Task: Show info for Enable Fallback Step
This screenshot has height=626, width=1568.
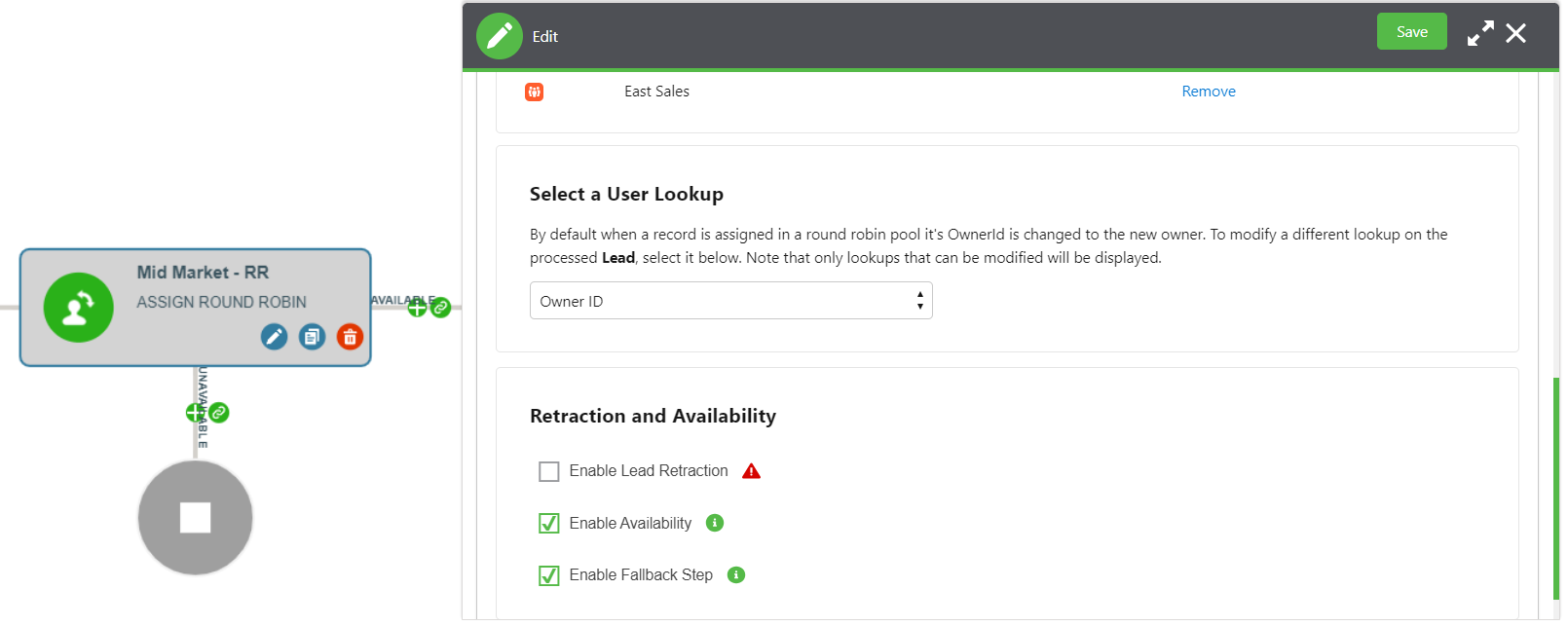Action: point(736,574)
